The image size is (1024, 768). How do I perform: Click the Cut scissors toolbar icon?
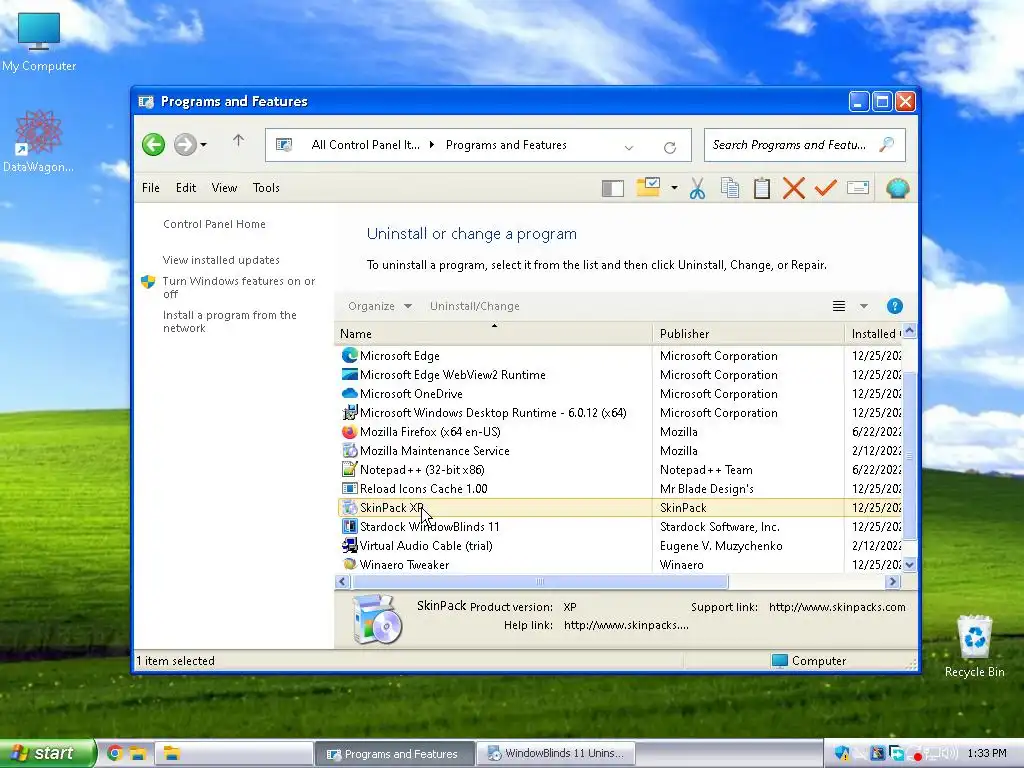click(x=697, y=189)
